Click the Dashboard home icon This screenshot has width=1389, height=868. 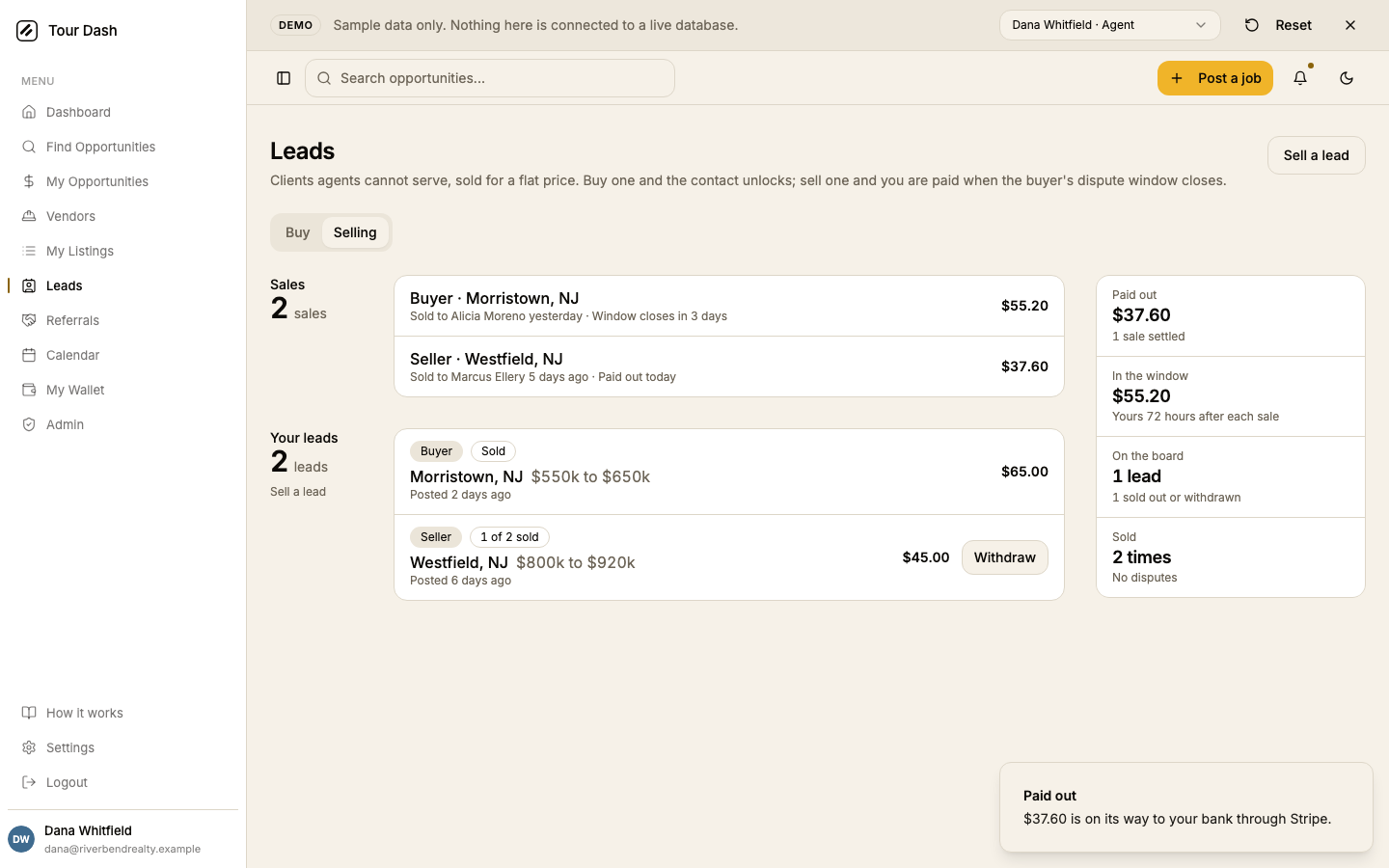click(29, 112)
